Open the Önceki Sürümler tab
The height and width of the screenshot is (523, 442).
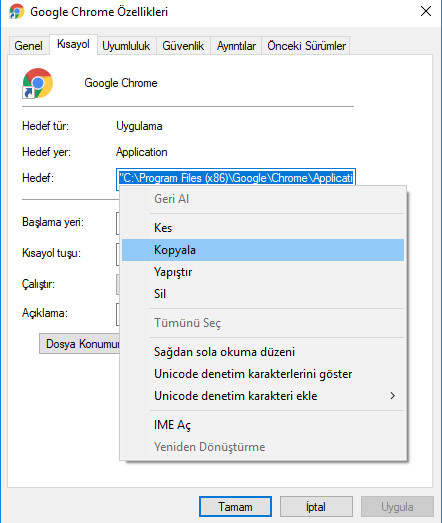coord(306,46)
